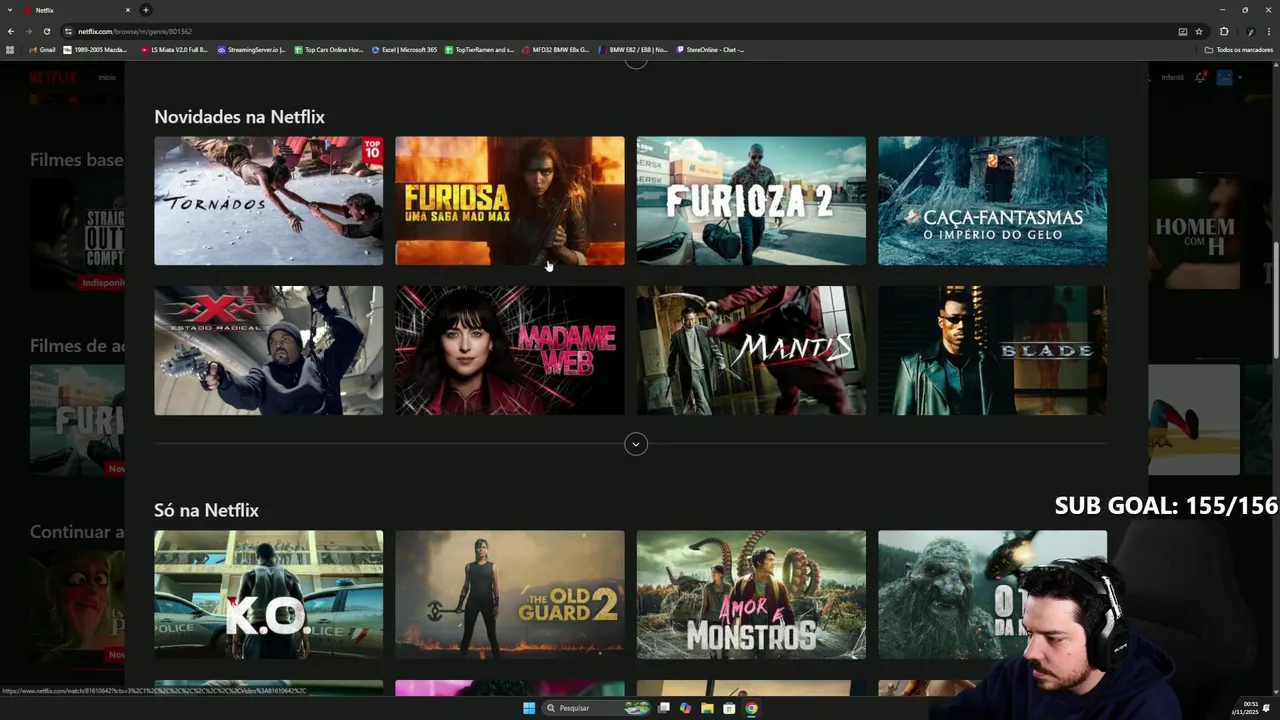Click the Chrome back arrow

(x=11, y=31)
